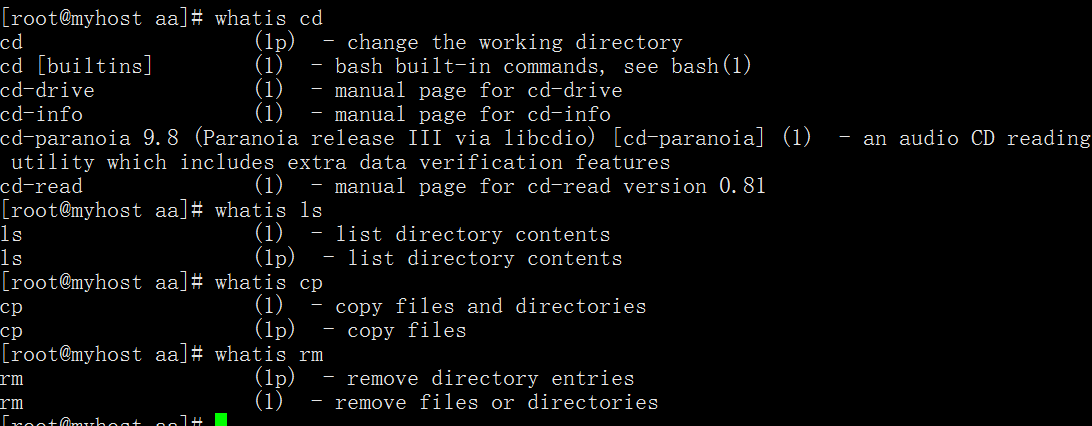Click the 'cd [builtins]' entry
1092x426 pixels.
76,66
